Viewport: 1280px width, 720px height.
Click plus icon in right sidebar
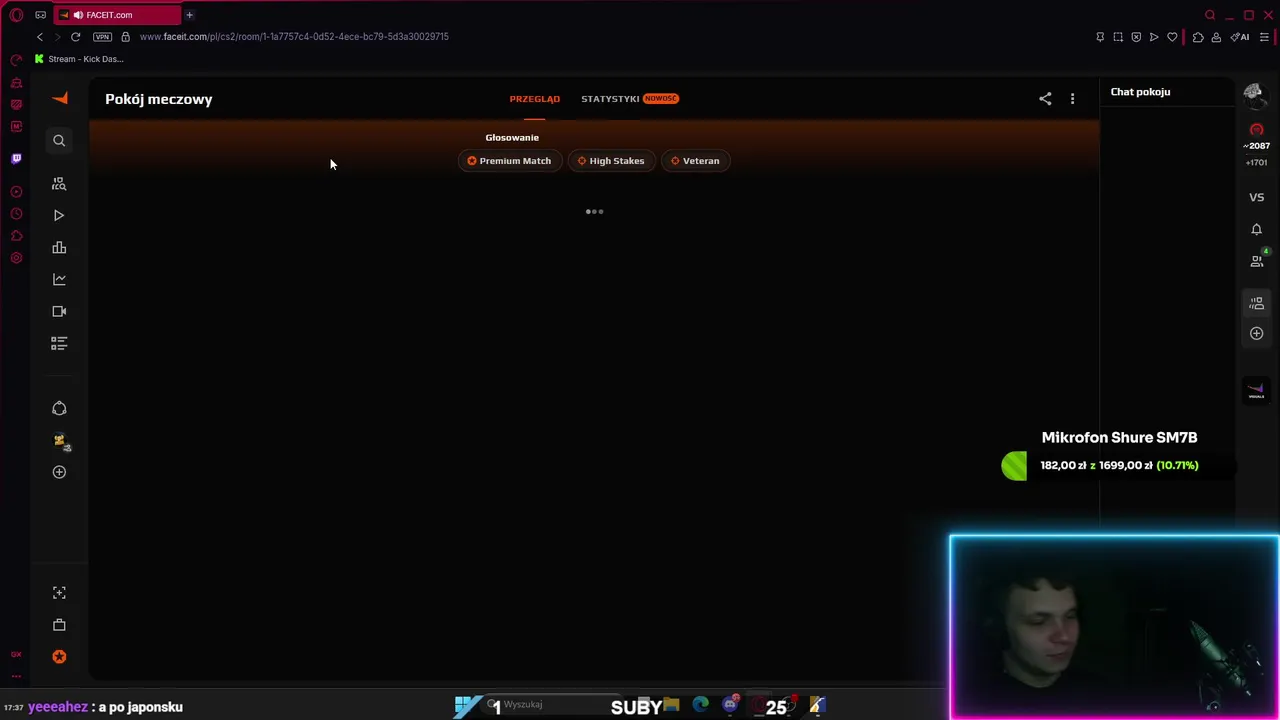tap(1257, 334)
